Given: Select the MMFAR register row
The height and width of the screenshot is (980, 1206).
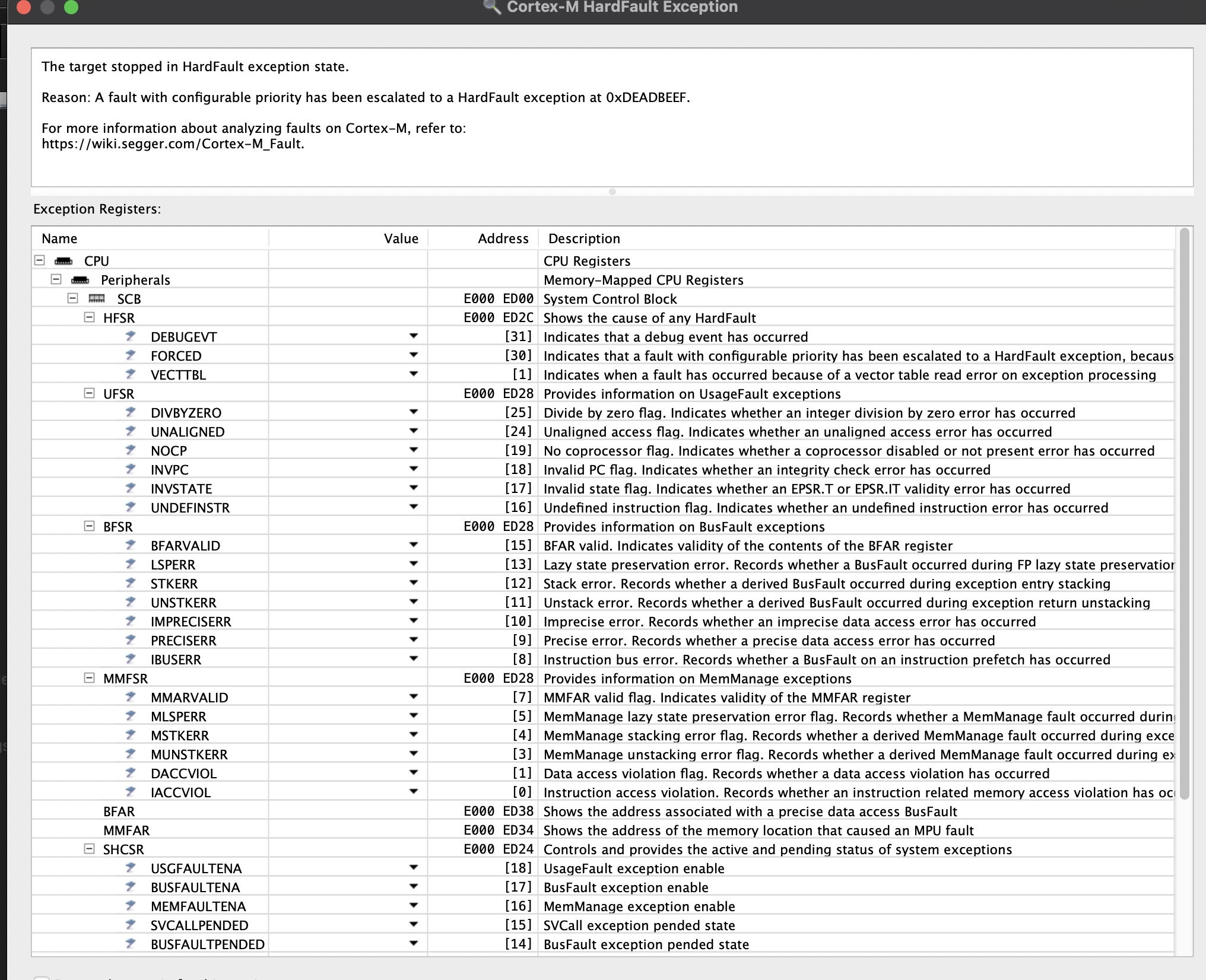Looking at the screenshot, I should pyautogui.click(x=603, y=830).
